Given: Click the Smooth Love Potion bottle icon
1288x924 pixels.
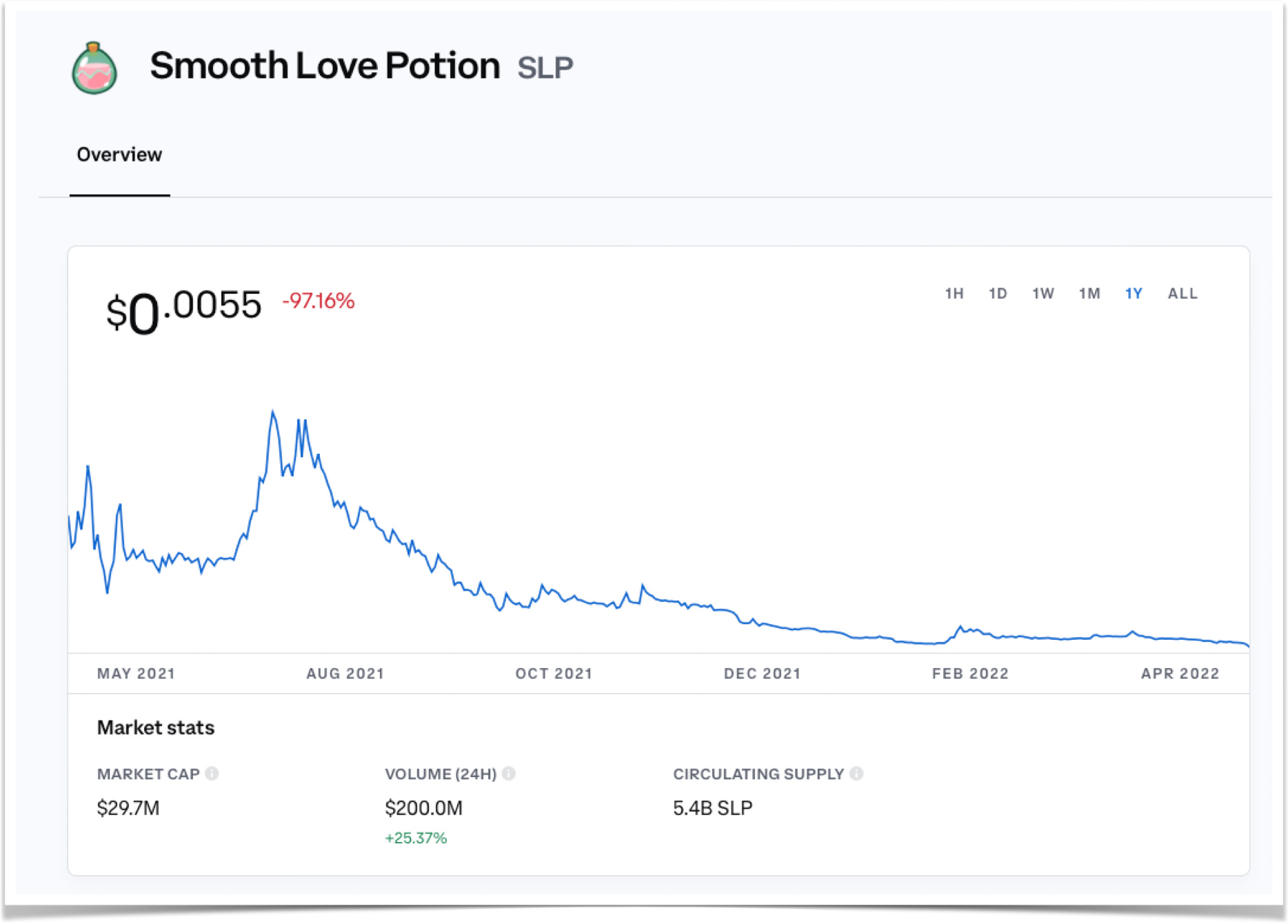Looking at the screenshot, I should coord(94,68).
